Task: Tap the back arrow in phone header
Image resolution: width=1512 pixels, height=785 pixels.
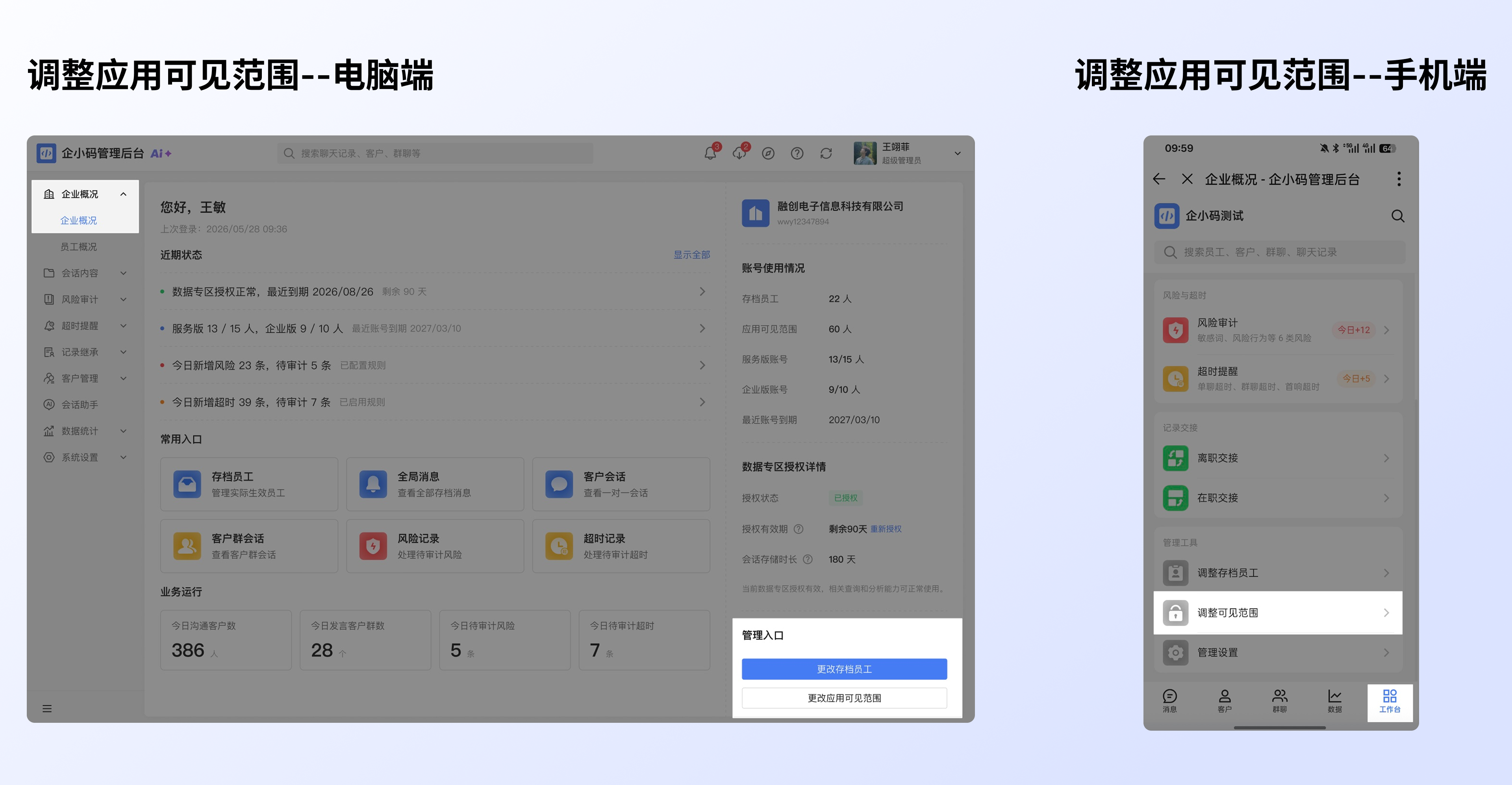Action: pyautogui.click(x=1159, y=179)
